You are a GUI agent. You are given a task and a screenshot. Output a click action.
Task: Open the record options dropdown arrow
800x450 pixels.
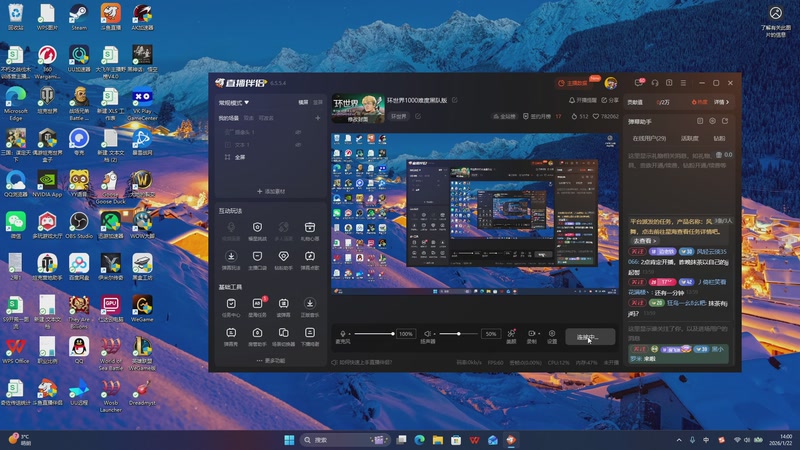coord(539,334)
